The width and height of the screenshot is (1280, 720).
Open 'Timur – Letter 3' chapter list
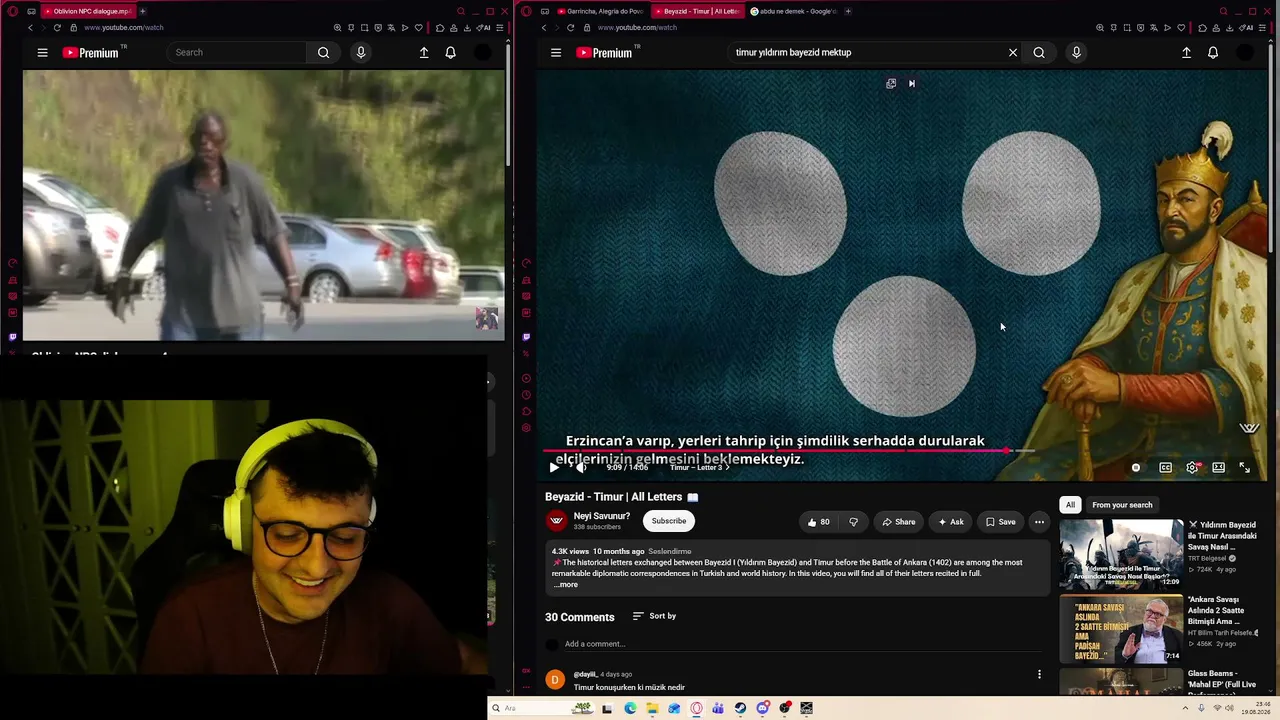700,467
